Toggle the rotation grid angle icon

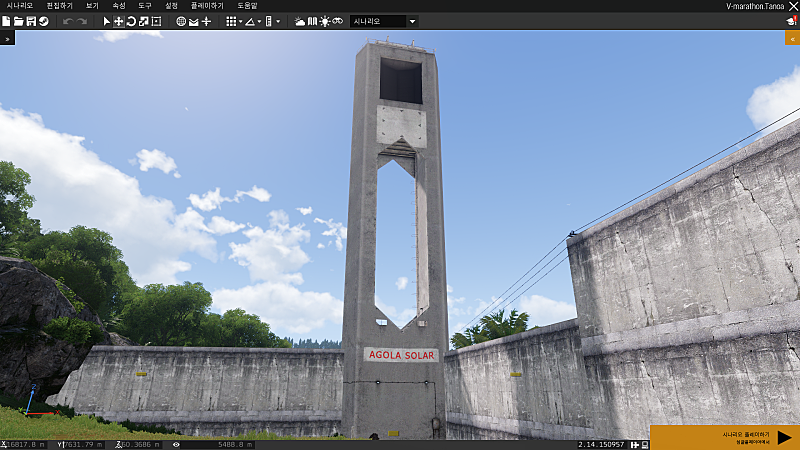click(250, 21)
